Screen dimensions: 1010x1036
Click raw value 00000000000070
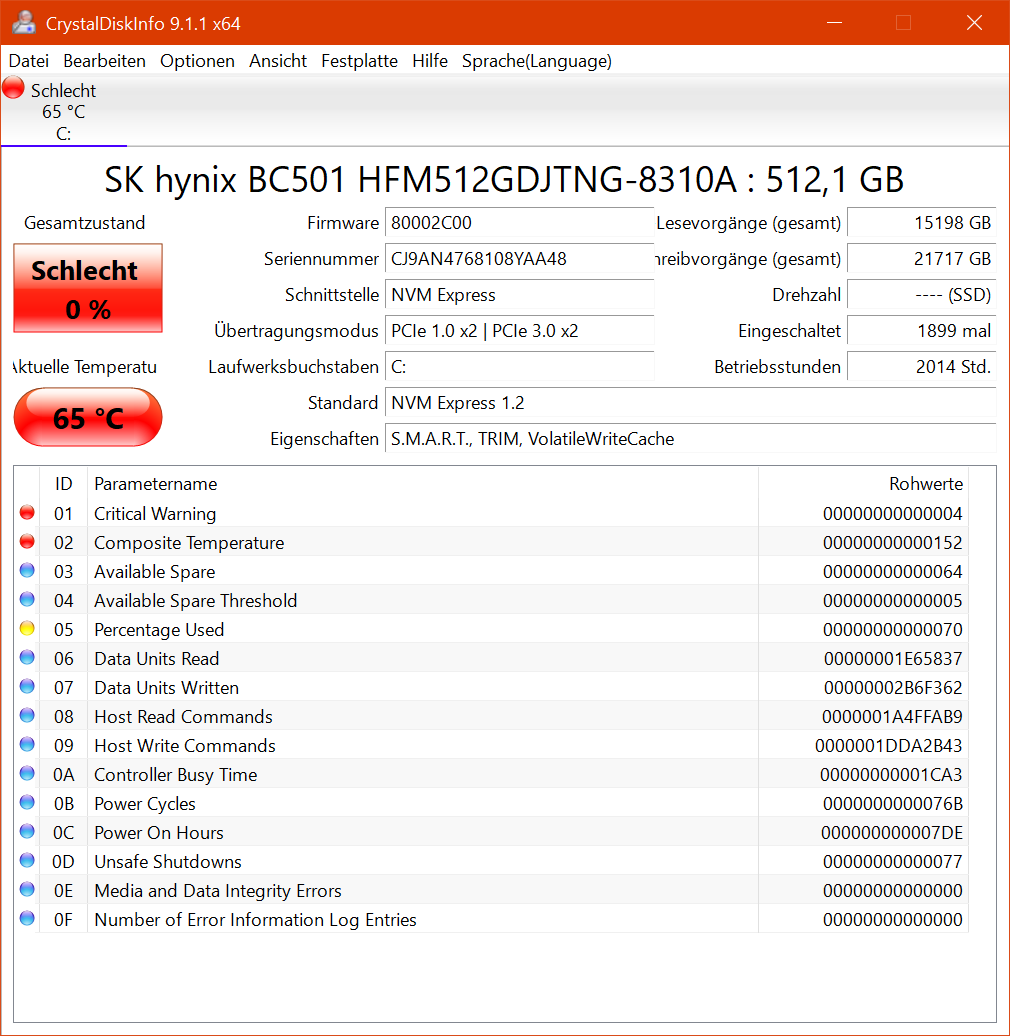pyautogui.click(x=892, y=630)
